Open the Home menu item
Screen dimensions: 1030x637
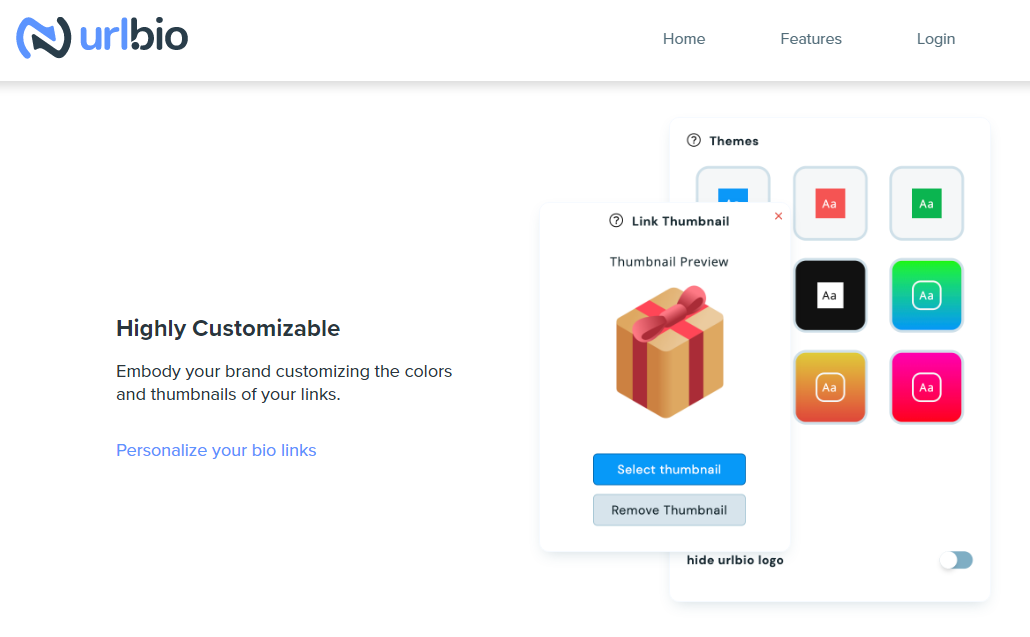(684, 39)
